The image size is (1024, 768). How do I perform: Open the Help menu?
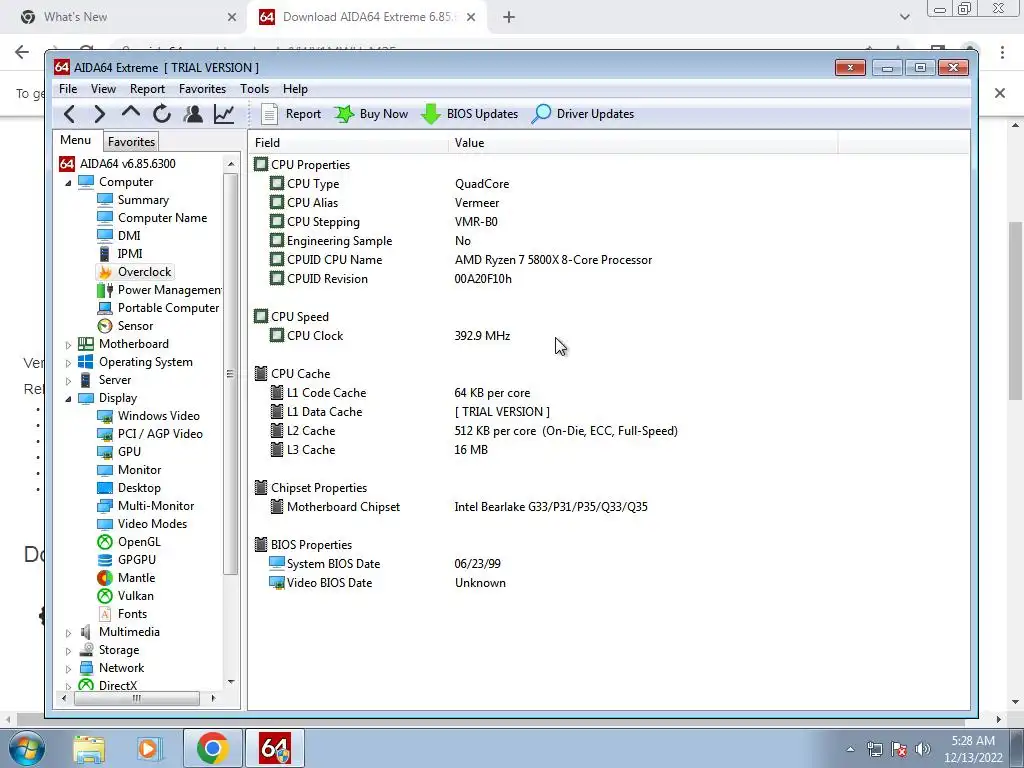[x=295, y=89]
